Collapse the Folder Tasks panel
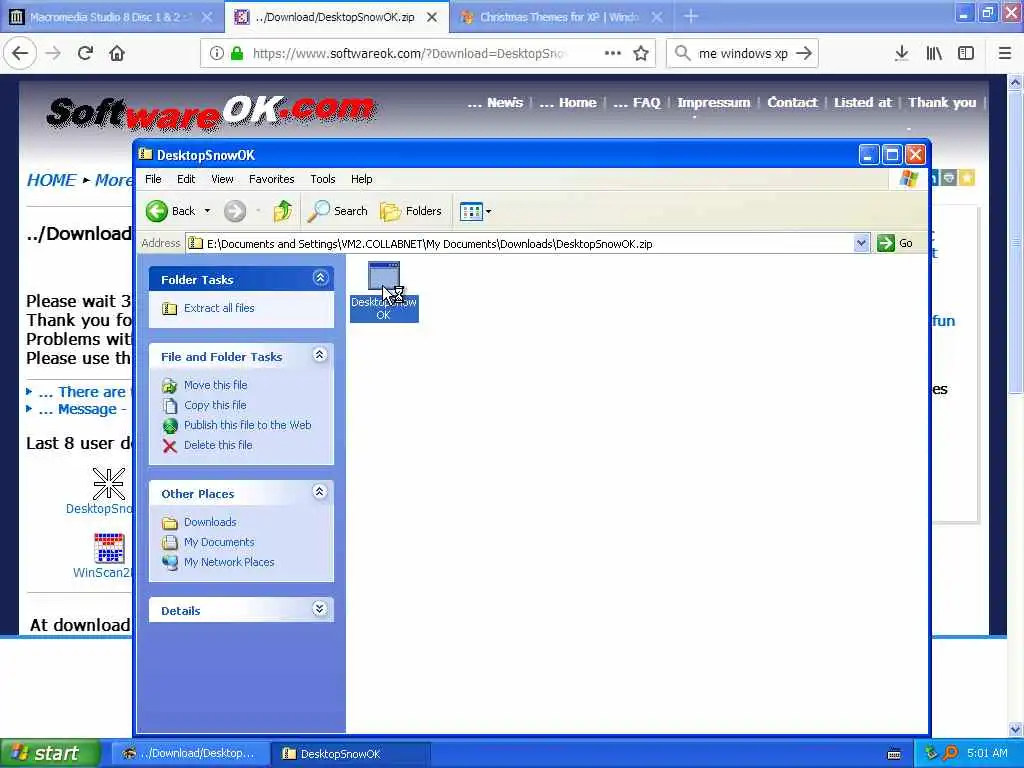 (320, 278)
